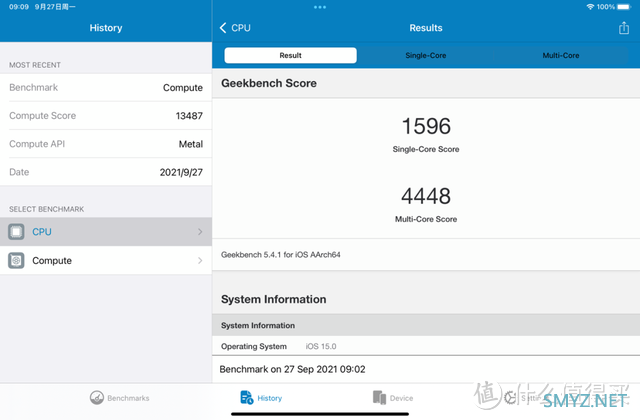This screenshot has width=640, height=420.
Task: Open the History document icon in tab bar
Action: point(247,398)
